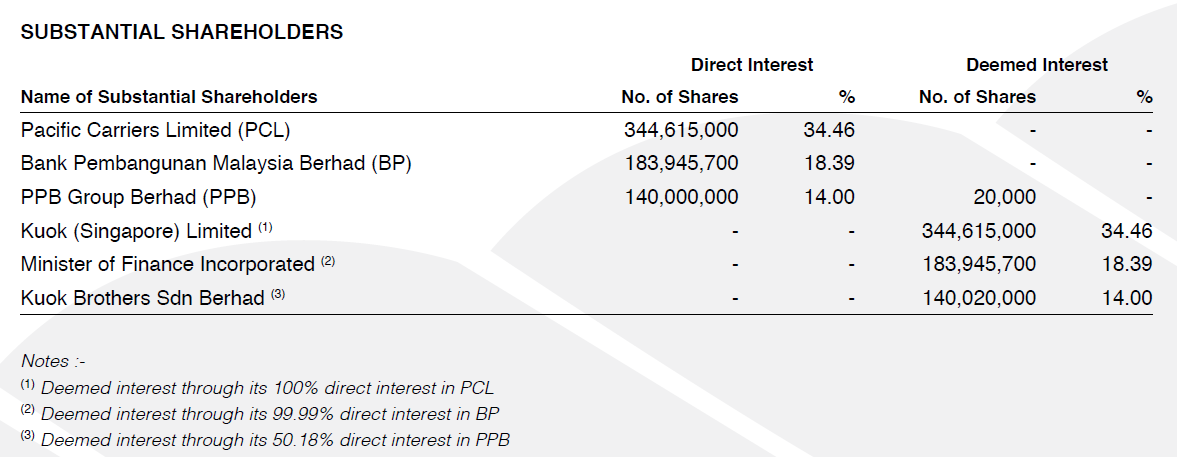Select the Pacific Carriers Limited (PCL) row name
Viewport: 1177px width, 457px height.
pos(156,129)
